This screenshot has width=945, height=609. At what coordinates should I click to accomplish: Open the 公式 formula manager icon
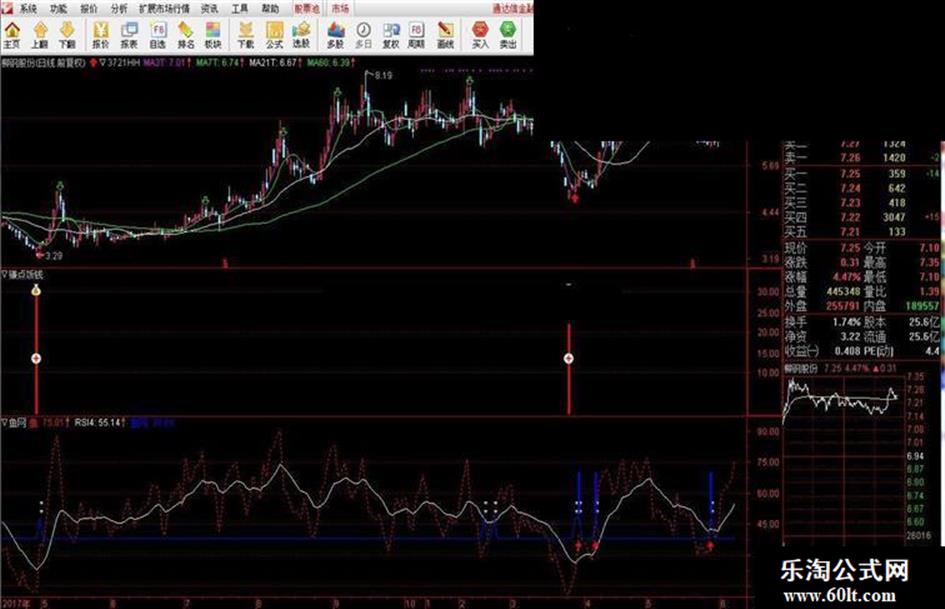(274, 35)
